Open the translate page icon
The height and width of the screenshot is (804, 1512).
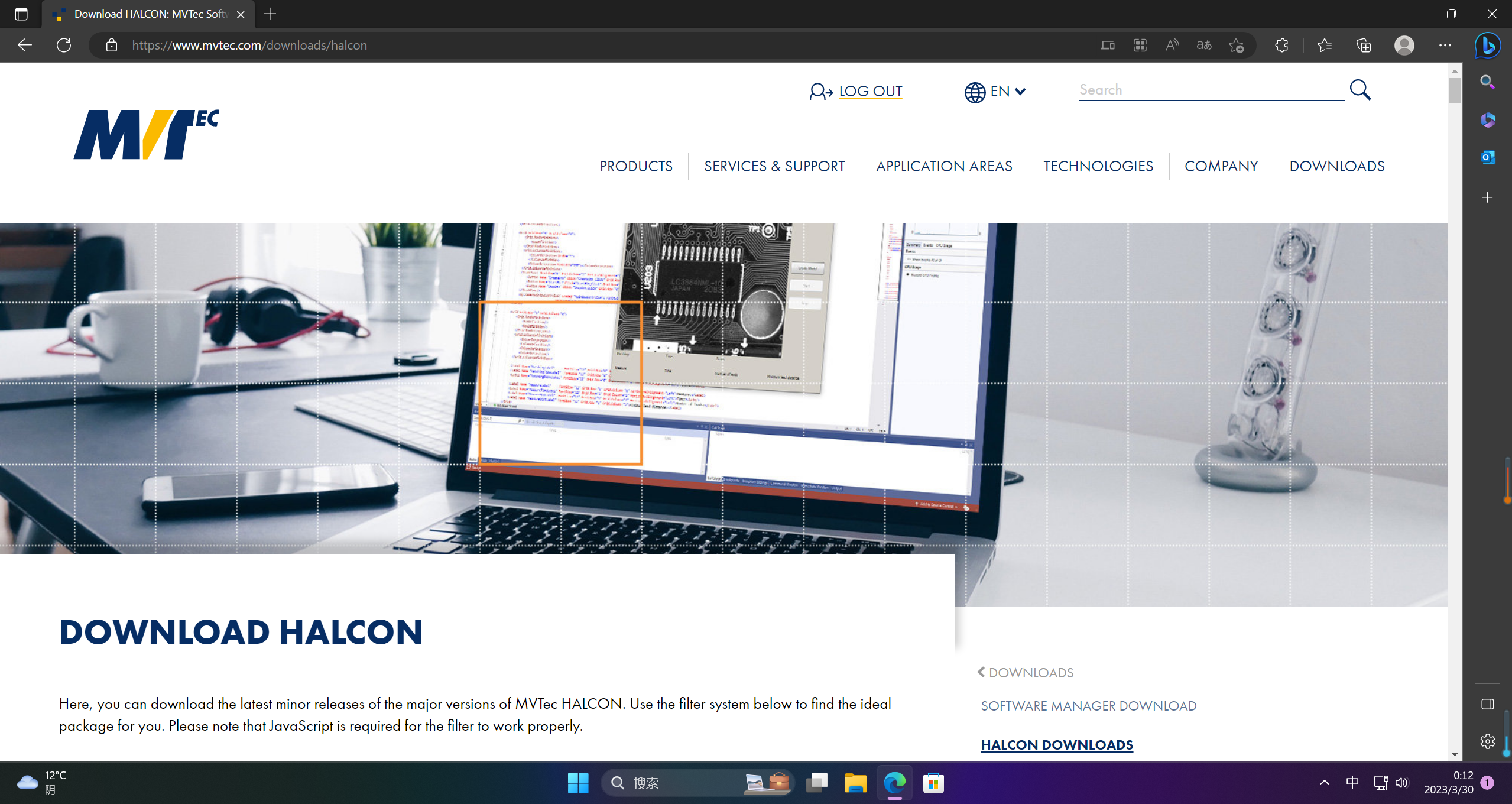(1203, 45)
